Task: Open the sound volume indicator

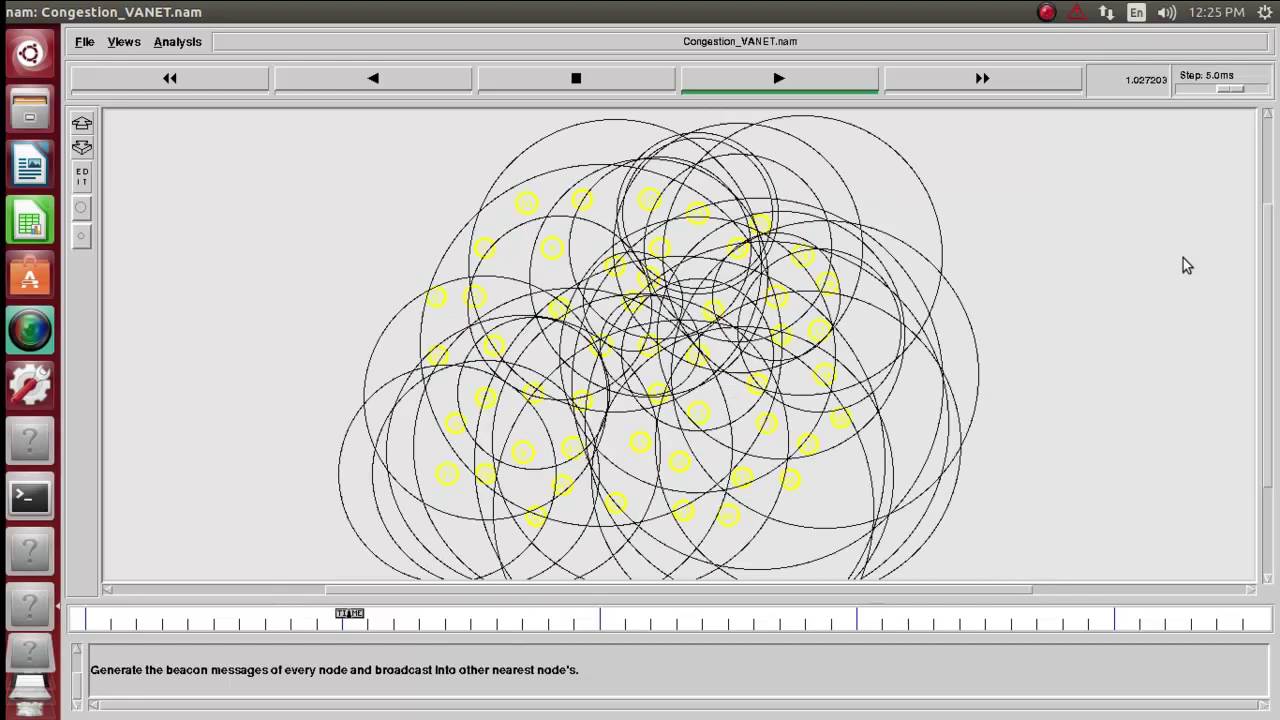Action: pyautogui.click(x=1166, y=12)
